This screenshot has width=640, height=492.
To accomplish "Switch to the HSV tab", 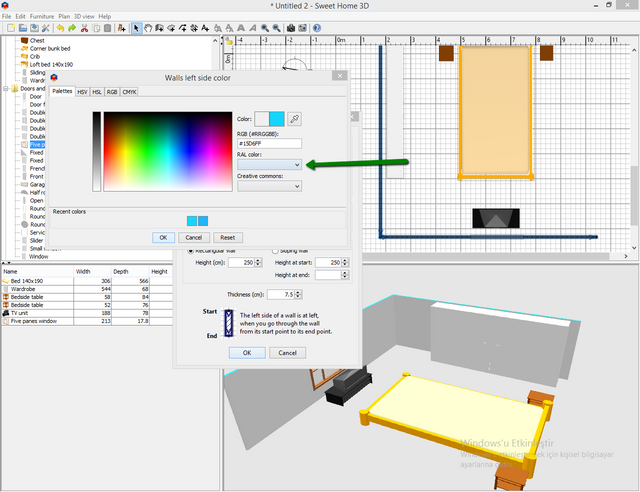I will coord(81,91).
